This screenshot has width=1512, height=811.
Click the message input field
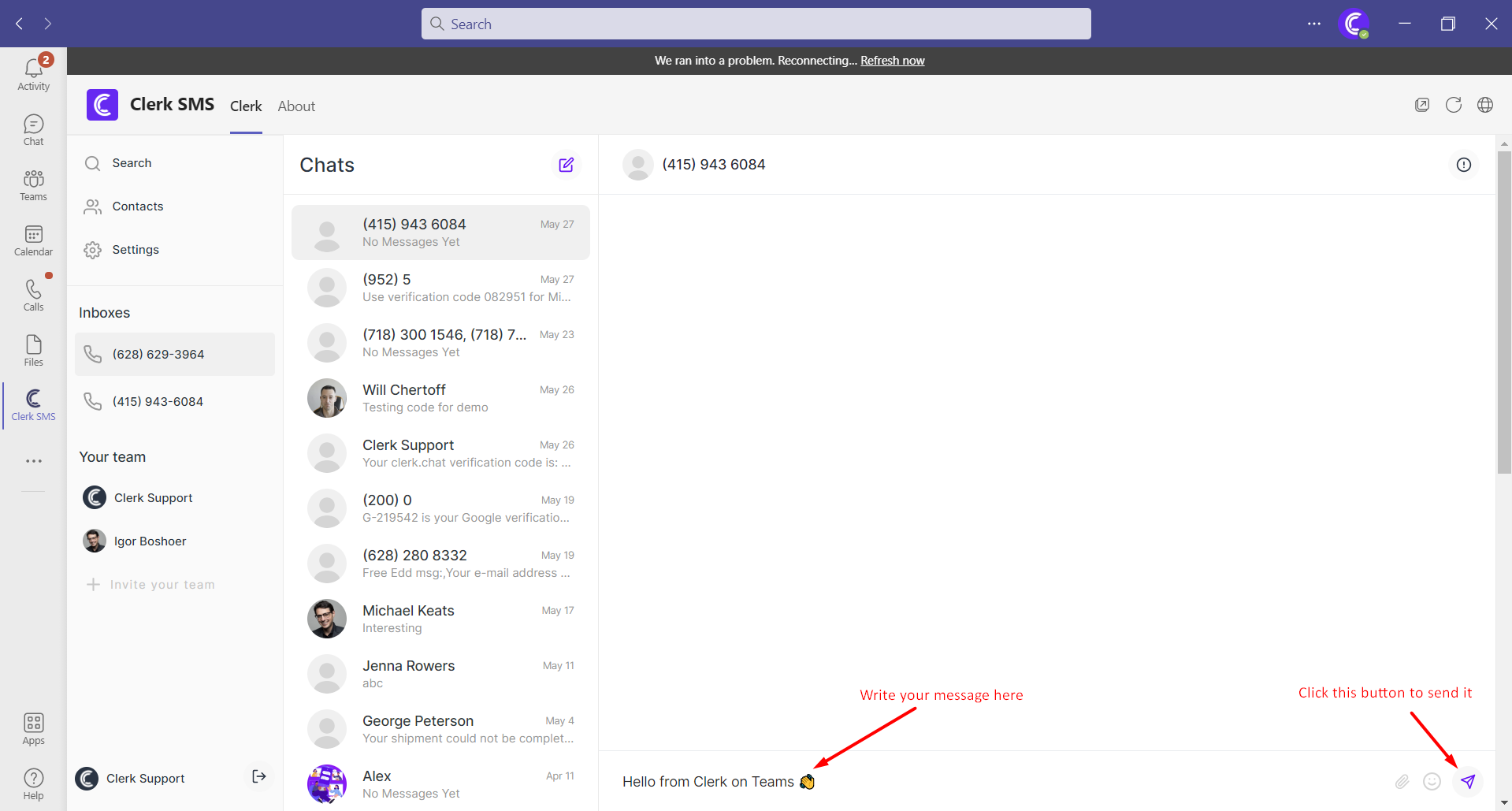pyautogui.click(x=1001, y=782)
